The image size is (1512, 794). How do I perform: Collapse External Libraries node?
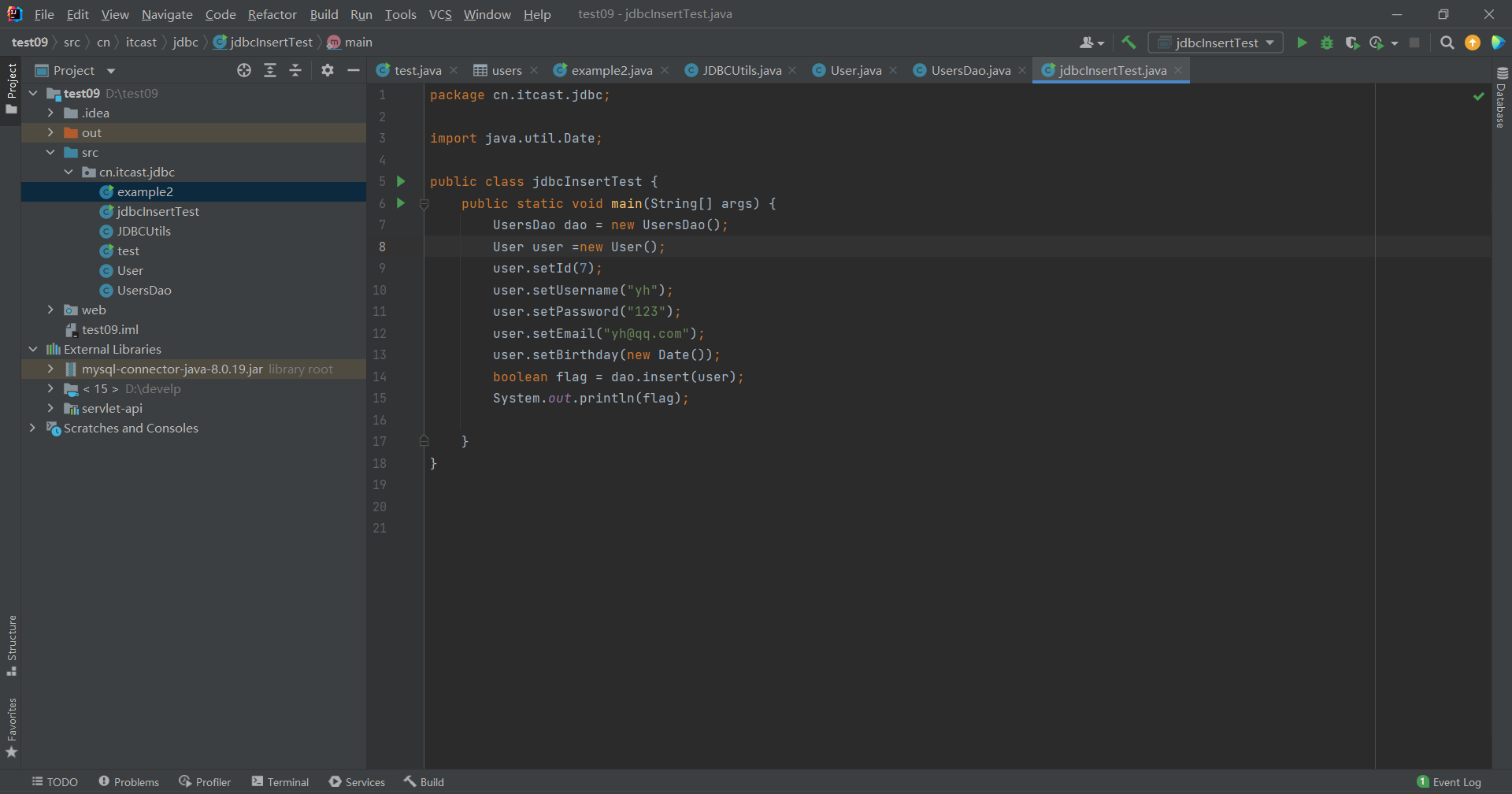tap(33, 349)
